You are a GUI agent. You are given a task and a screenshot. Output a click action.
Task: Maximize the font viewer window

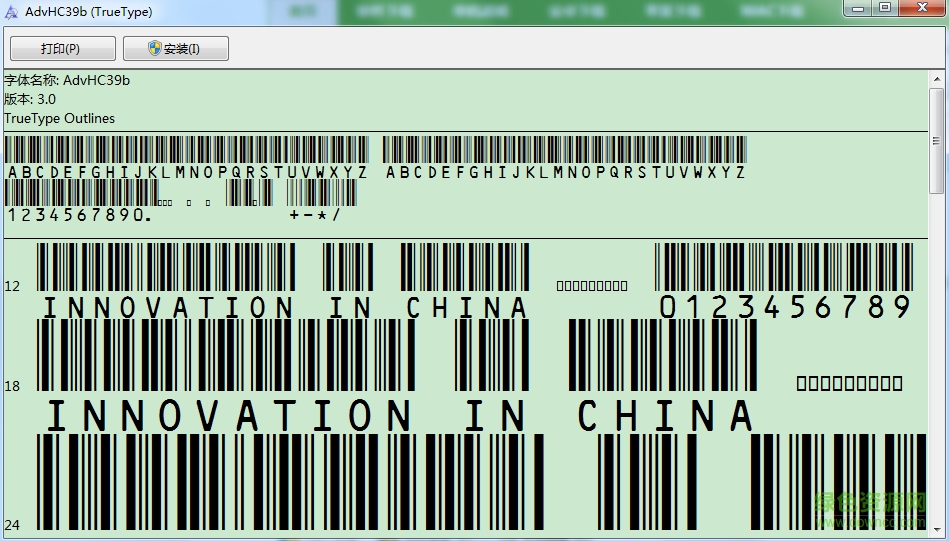pyautogui.click(x=885, y=8)
